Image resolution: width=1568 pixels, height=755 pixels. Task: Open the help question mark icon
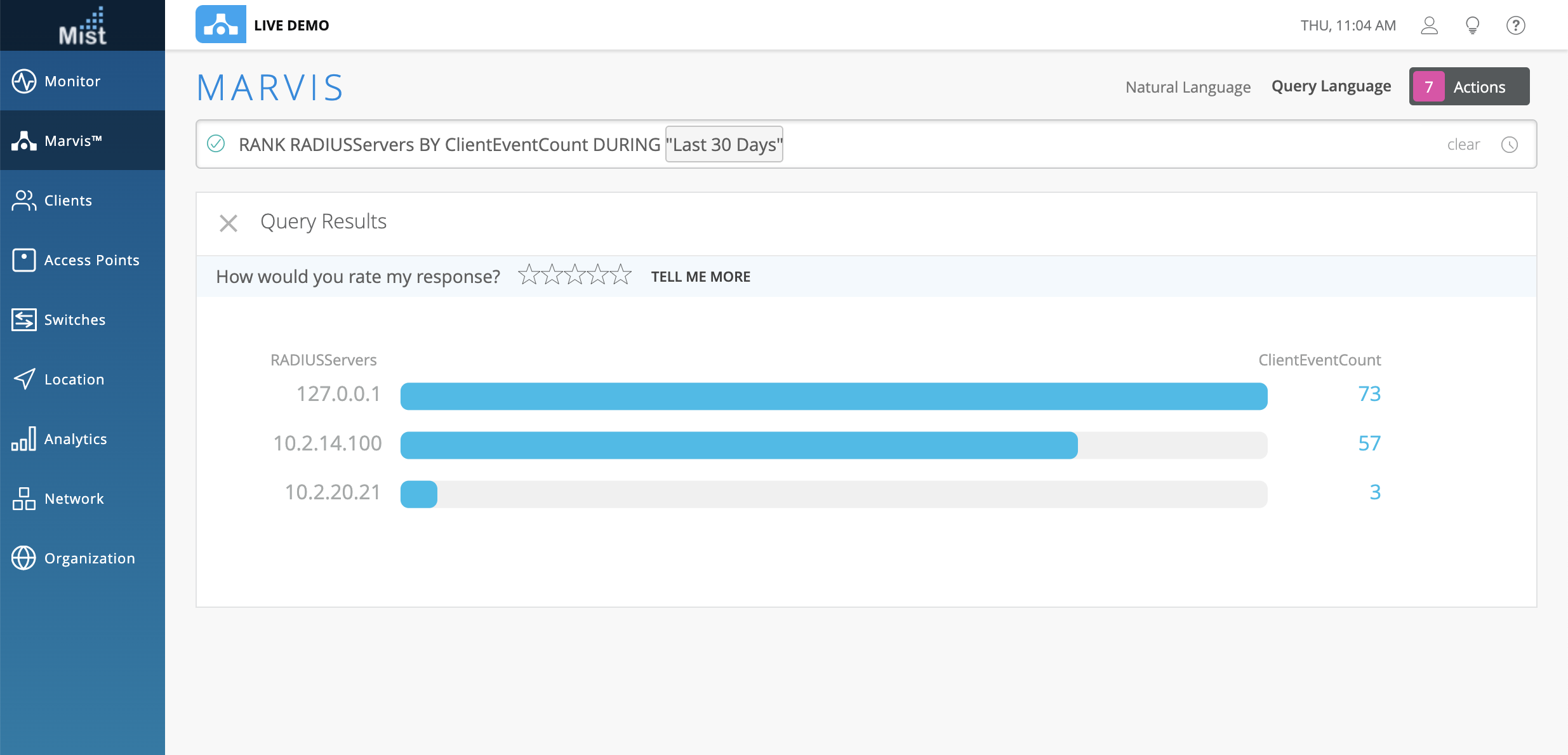tap(1515, 25)
